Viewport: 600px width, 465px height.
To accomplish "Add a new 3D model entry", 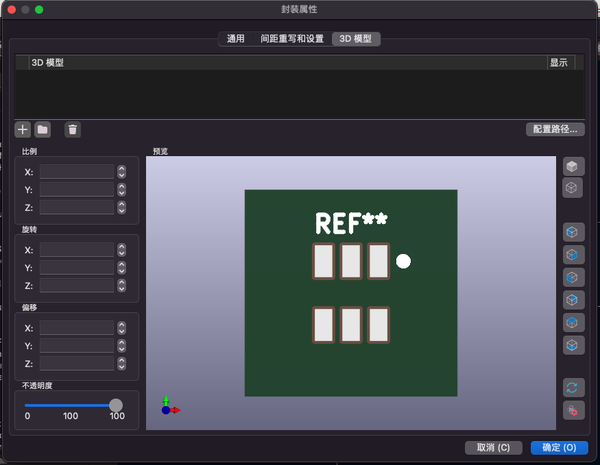I will 23,129.
